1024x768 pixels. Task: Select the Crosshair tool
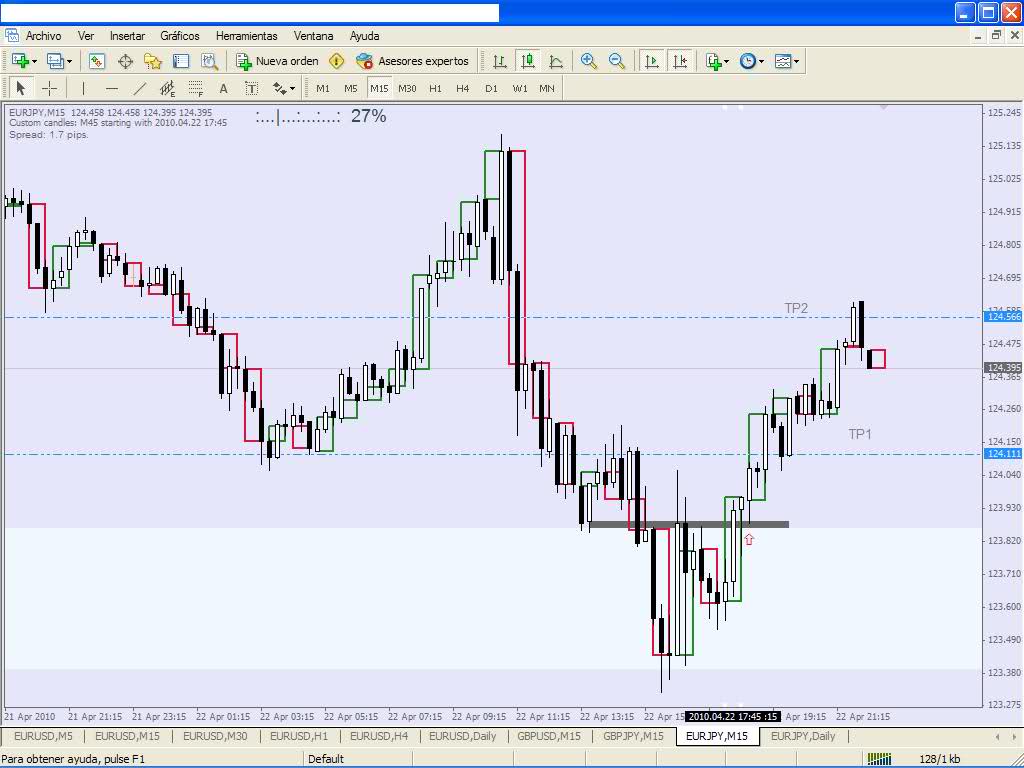click(49, 88)
